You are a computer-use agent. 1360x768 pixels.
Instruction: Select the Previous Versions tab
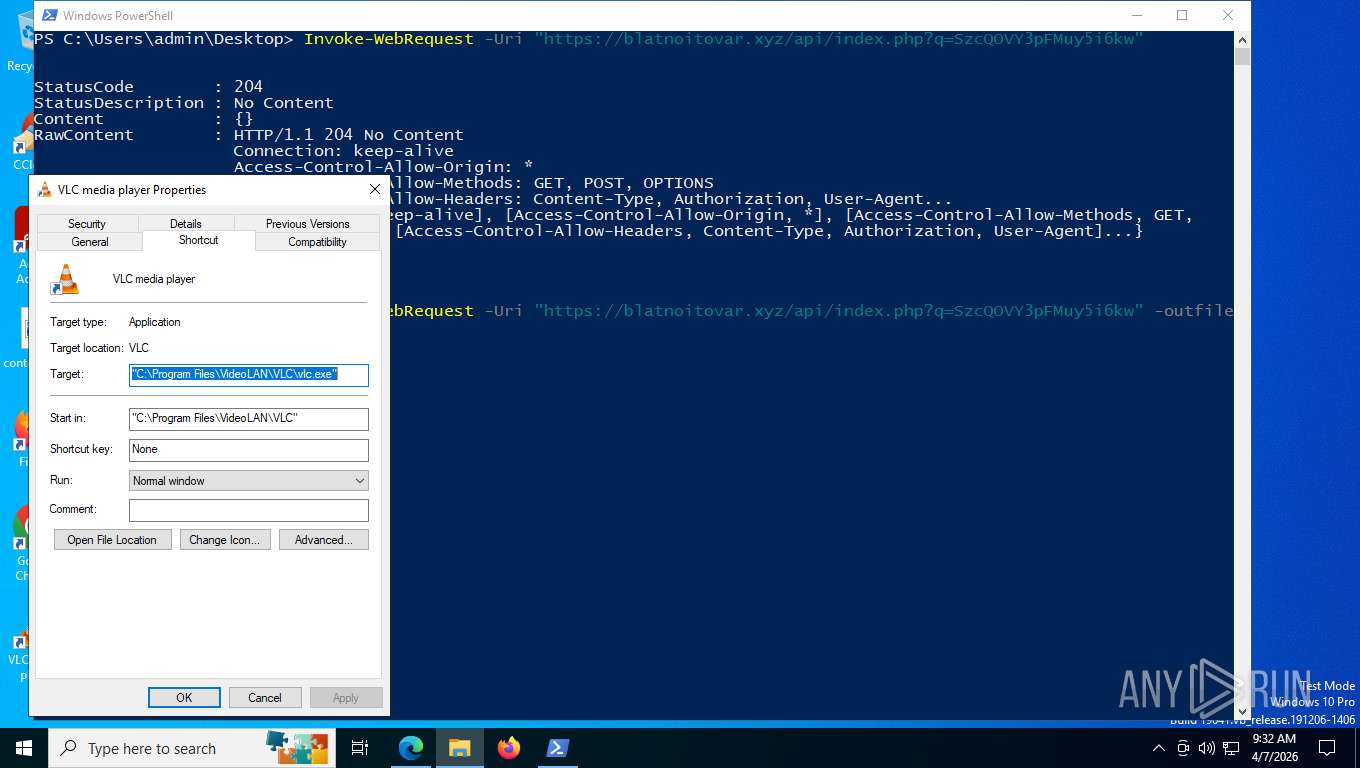pyautogui.click(x=307, y=223)
